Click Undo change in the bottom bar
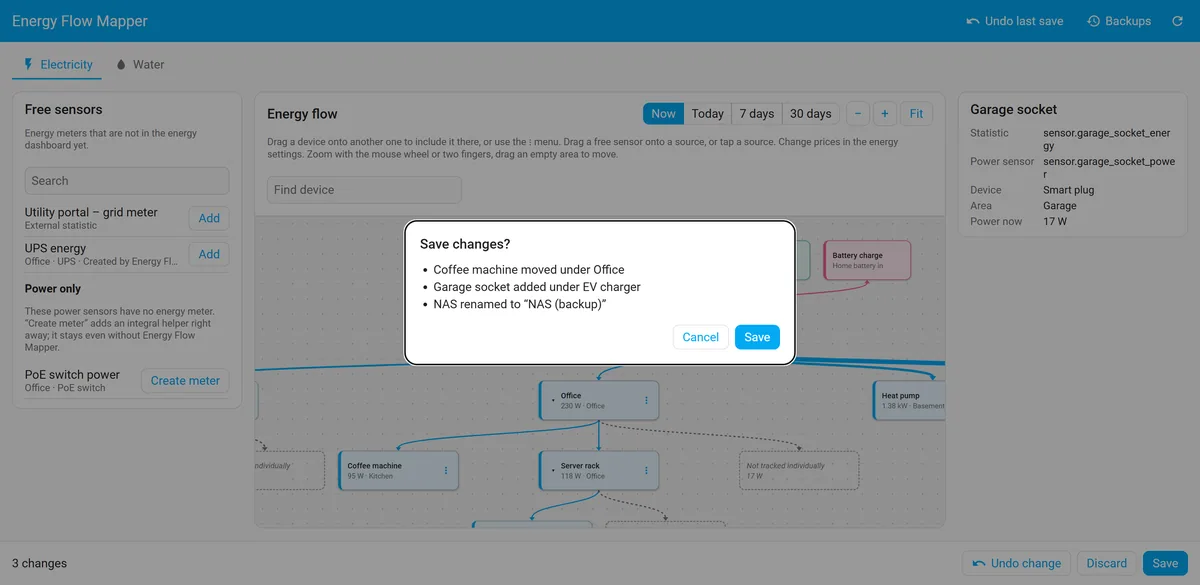This screenshot has height=585, width=1200. click(1016, 563)
